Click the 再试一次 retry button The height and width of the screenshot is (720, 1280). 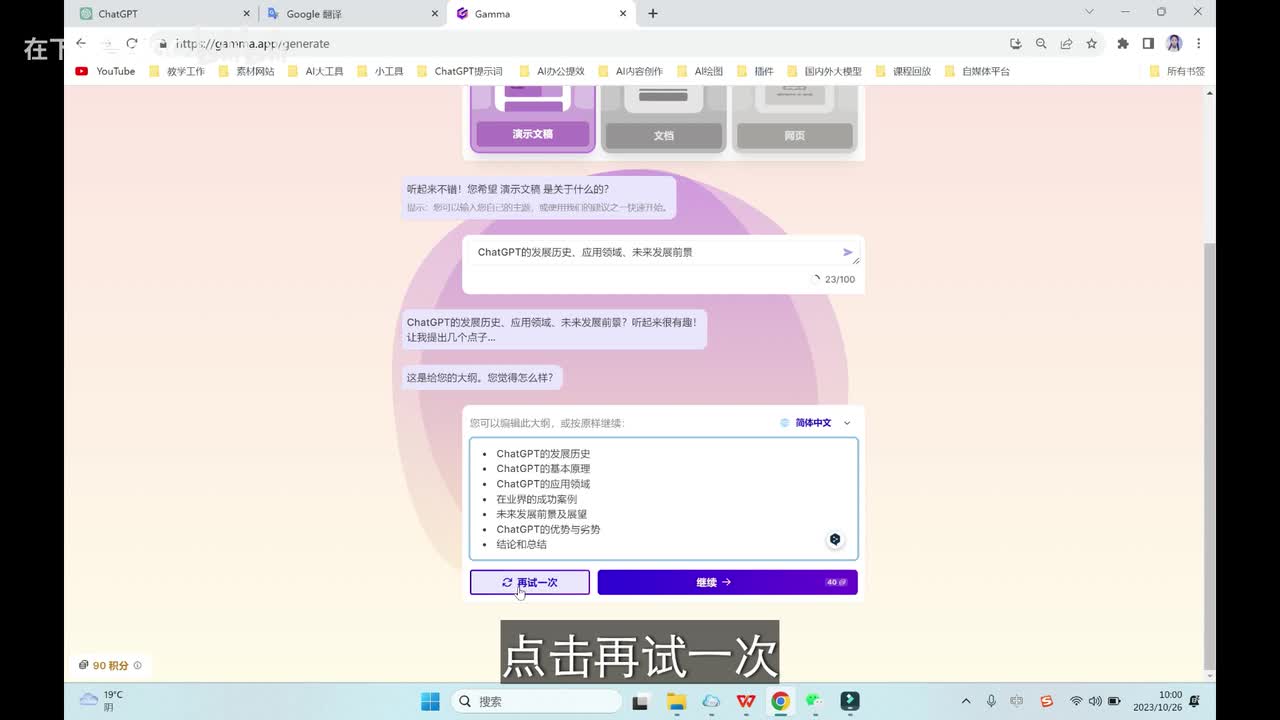529,582
